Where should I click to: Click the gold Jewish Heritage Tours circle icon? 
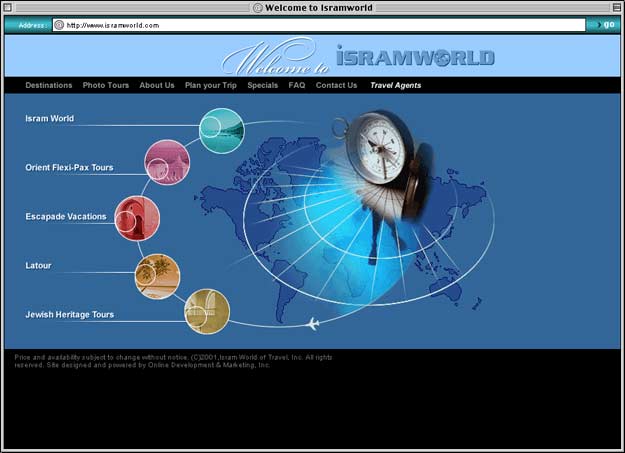pyautogui.click(x=207, y=311)
